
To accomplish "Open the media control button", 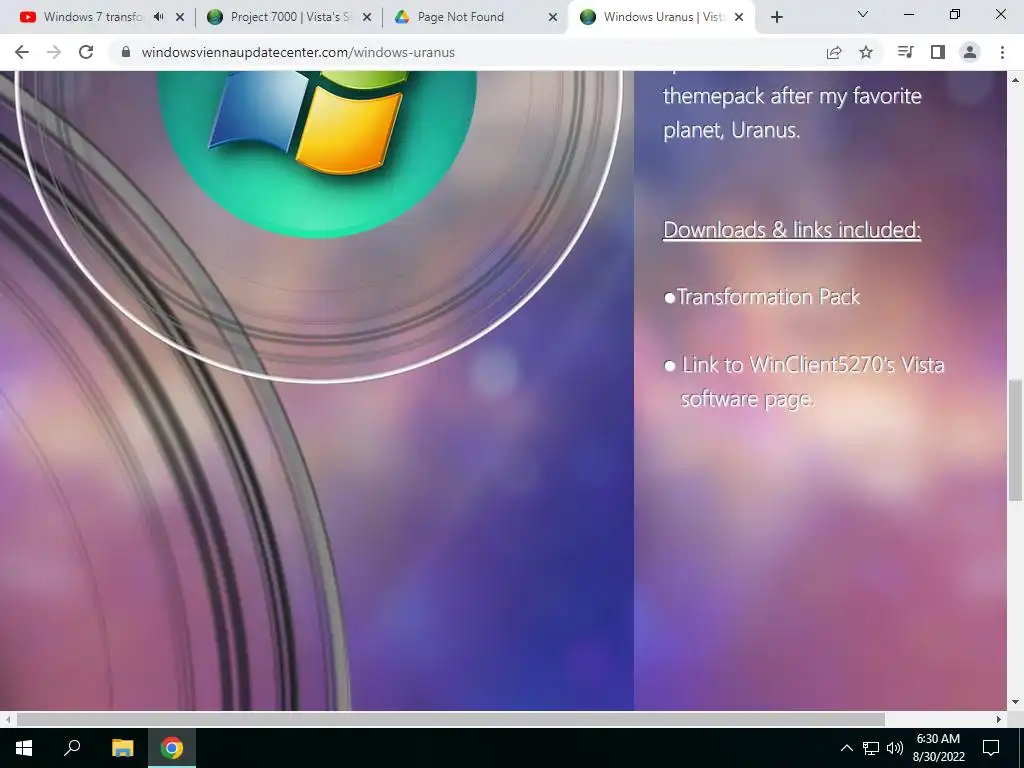I will pyautogui.click(x=905, y=52).
